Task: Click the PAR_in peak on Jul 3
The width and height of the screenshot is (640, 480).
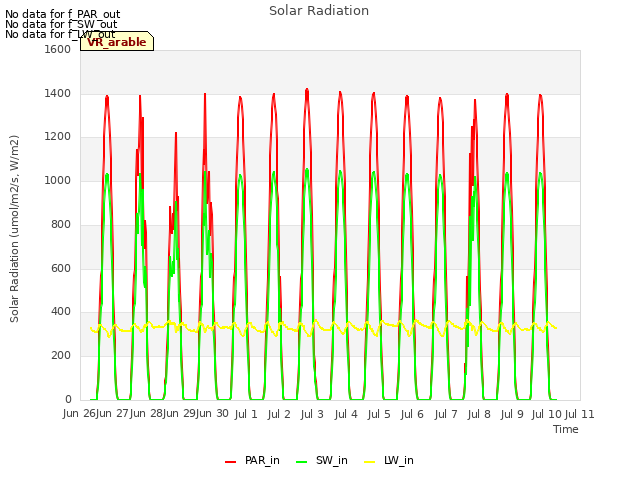Action: point(307,89)
